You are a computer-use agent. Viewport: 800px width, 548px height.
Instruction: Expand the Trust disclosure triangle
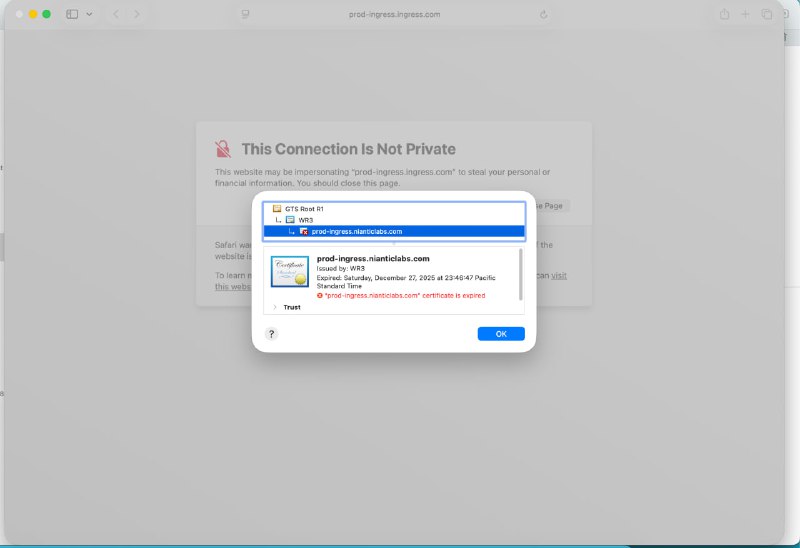coord(275,307)
